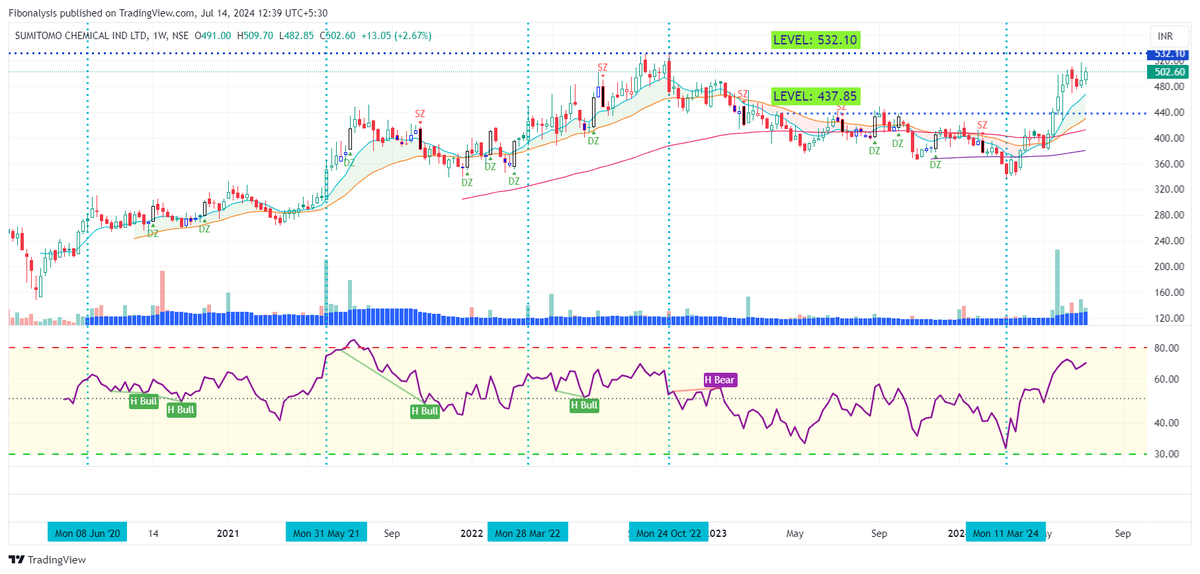This screenshot has width=1200, height=574.
Task: Click the 2021 label on the time axis
Action: point(228,534)
